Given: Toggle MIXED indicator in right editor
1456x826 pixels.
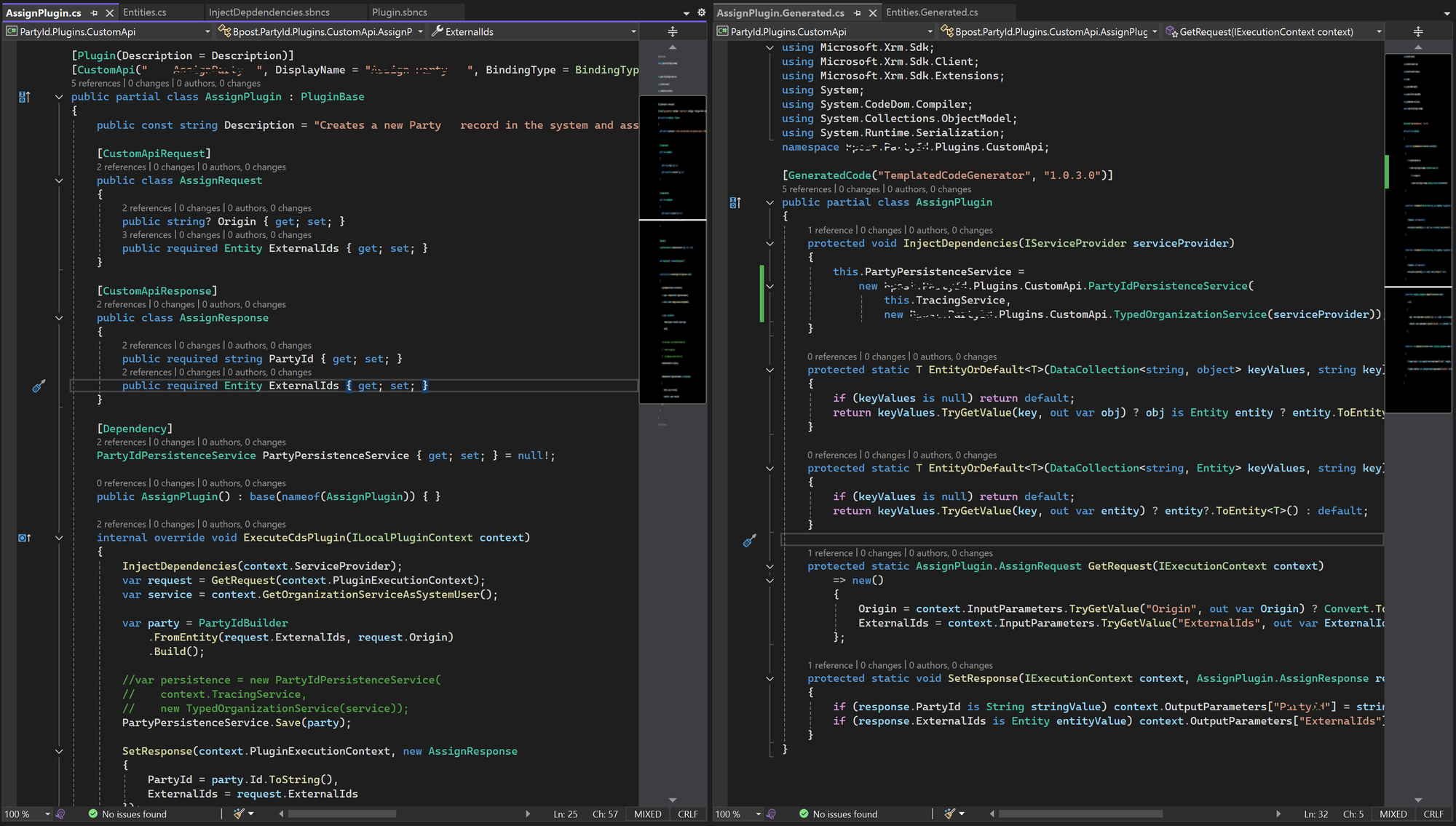Looking at the screenshot, I should tap(1393, 814).
